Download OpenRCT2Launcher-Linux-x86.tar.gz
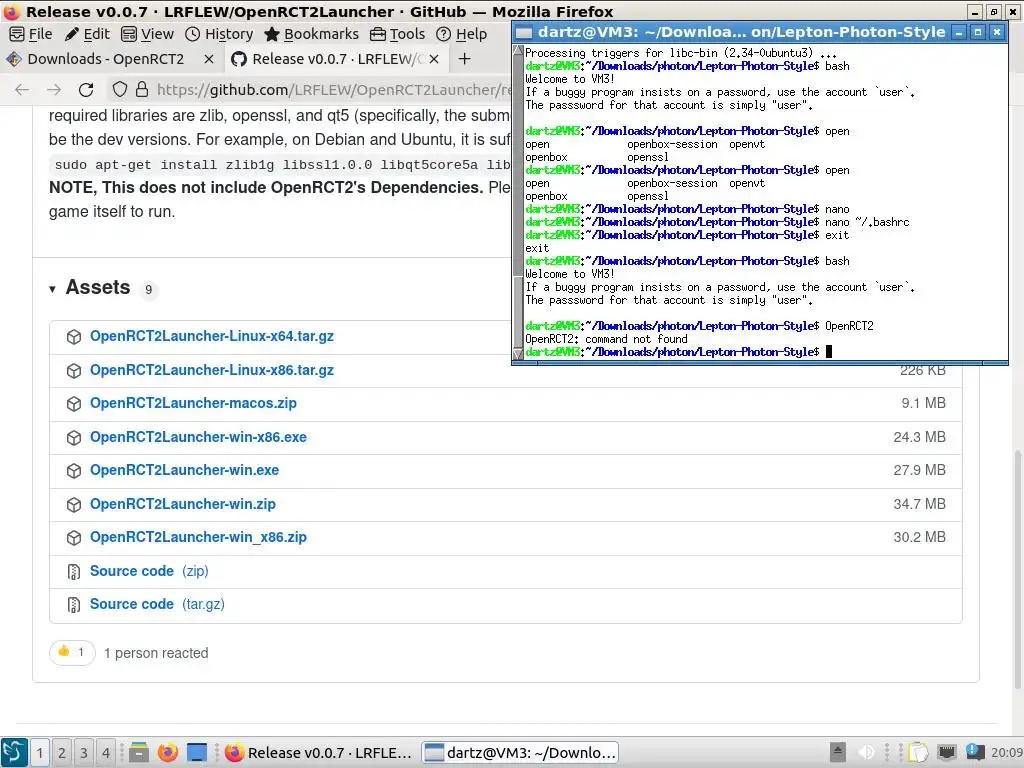Viewport: 1024px width, 768px height. coord(212,370)
